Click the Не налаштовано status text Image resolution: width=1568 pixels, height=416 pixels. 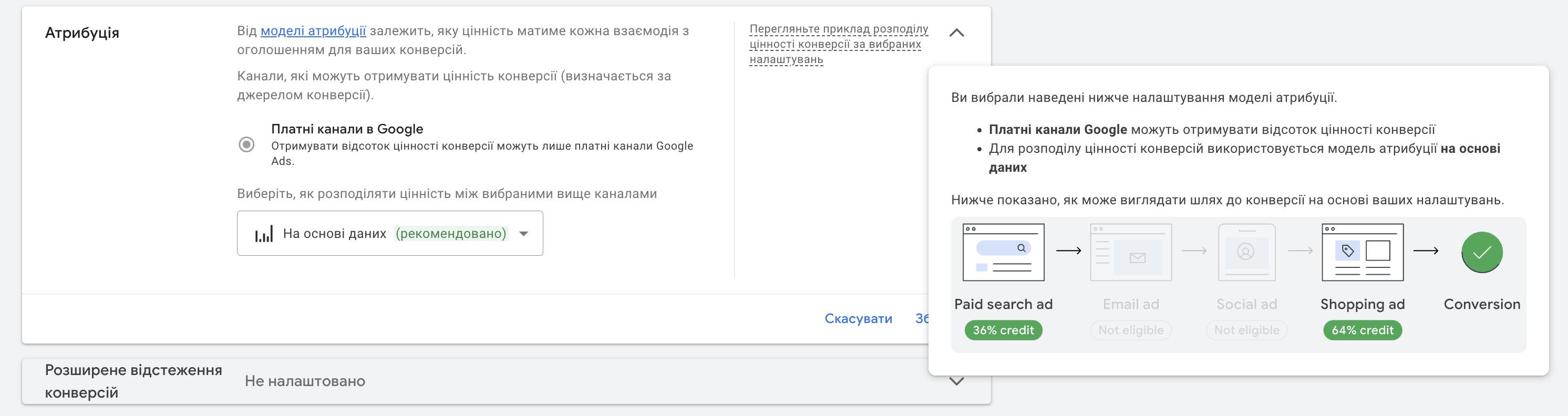coord(305,381)
